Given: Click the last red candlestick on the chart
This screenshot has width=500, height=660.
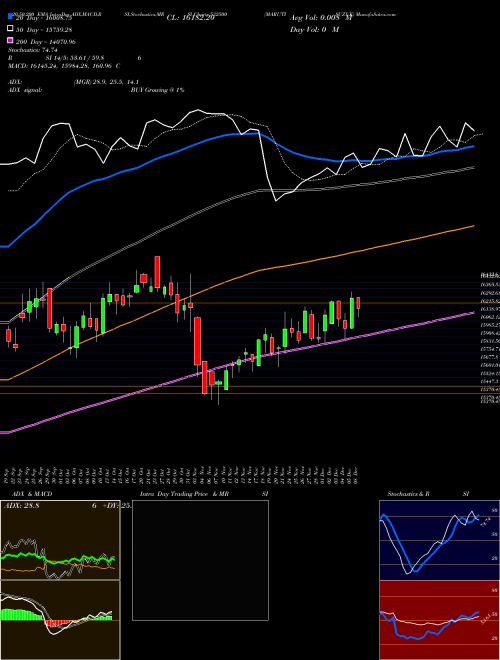Looking at the screenshot, I should click(x=359, y=303).
